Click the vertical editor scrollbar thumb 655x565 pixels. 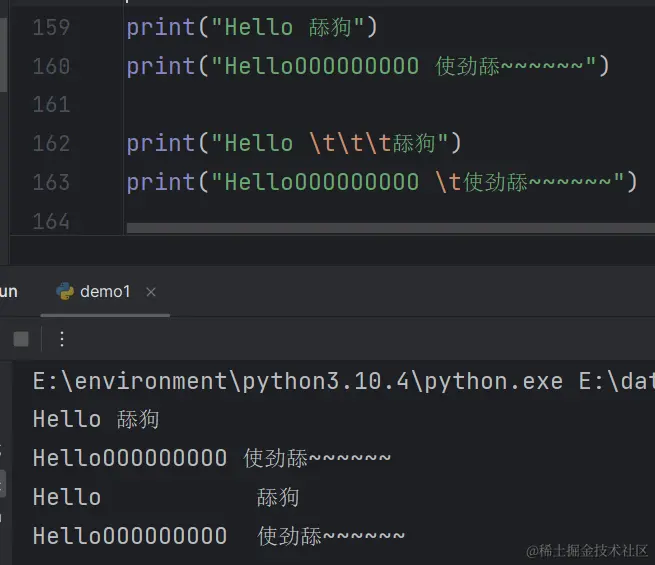coord(3,54)
